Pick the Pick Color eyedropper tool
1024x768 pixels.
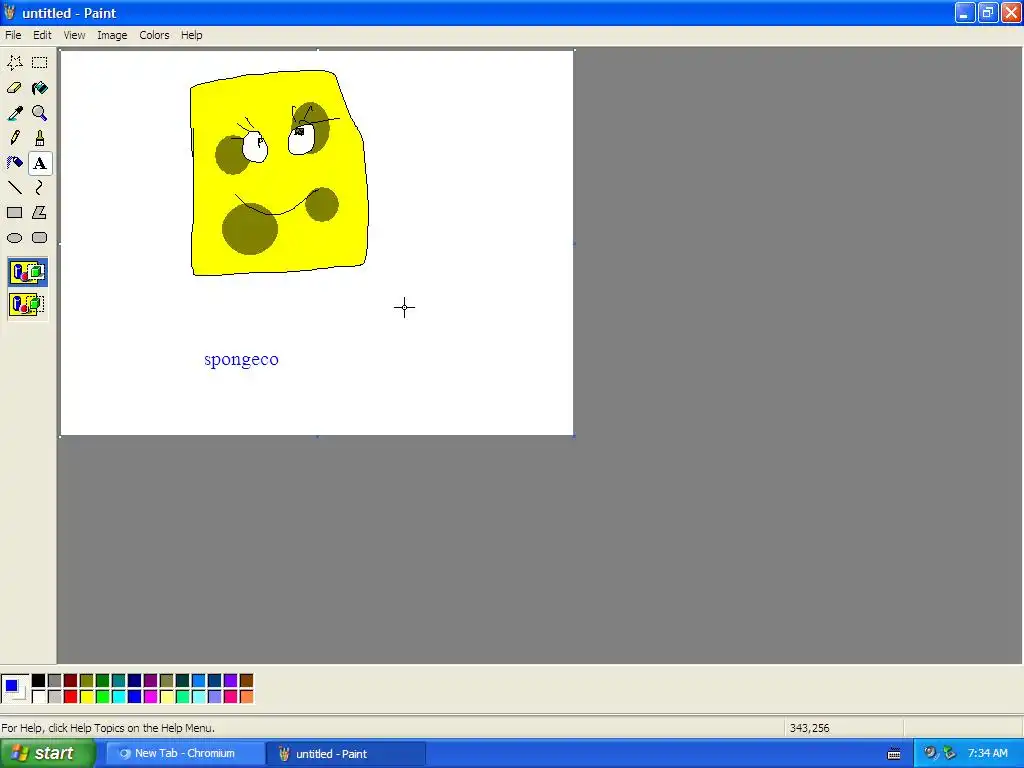point(14,113)
